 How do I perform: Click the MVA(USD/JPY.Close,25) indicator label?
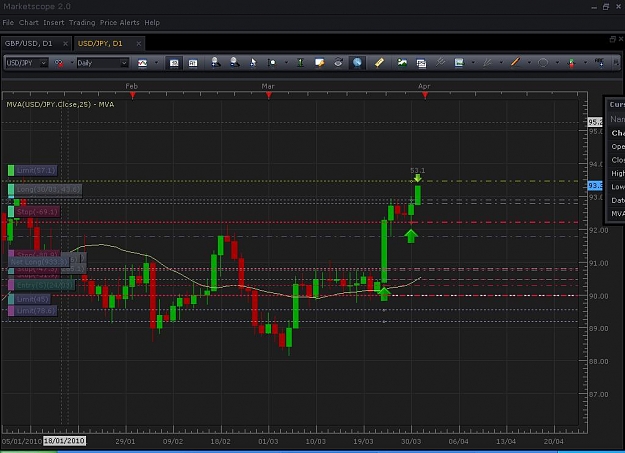click(x=60, y=104)
